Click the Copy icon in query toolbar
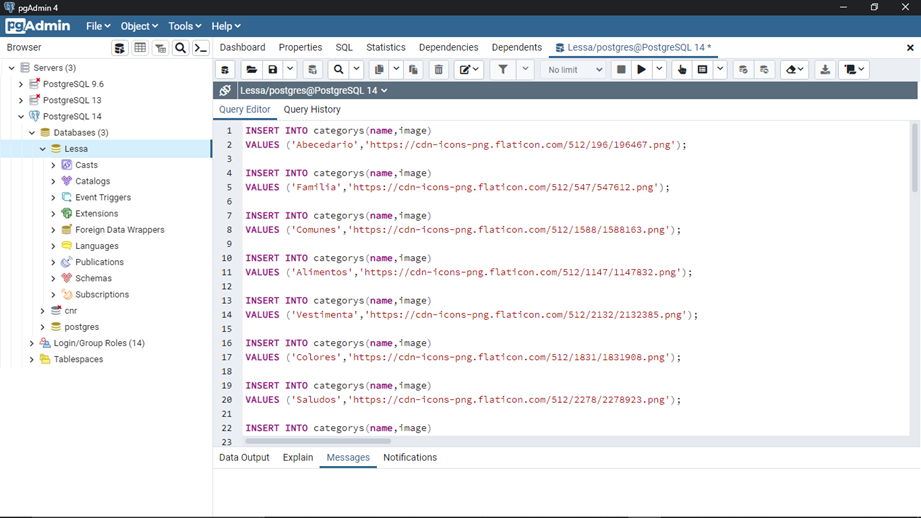Image resolution: width=921 pixels, height=518 pixels. (379, 70)
